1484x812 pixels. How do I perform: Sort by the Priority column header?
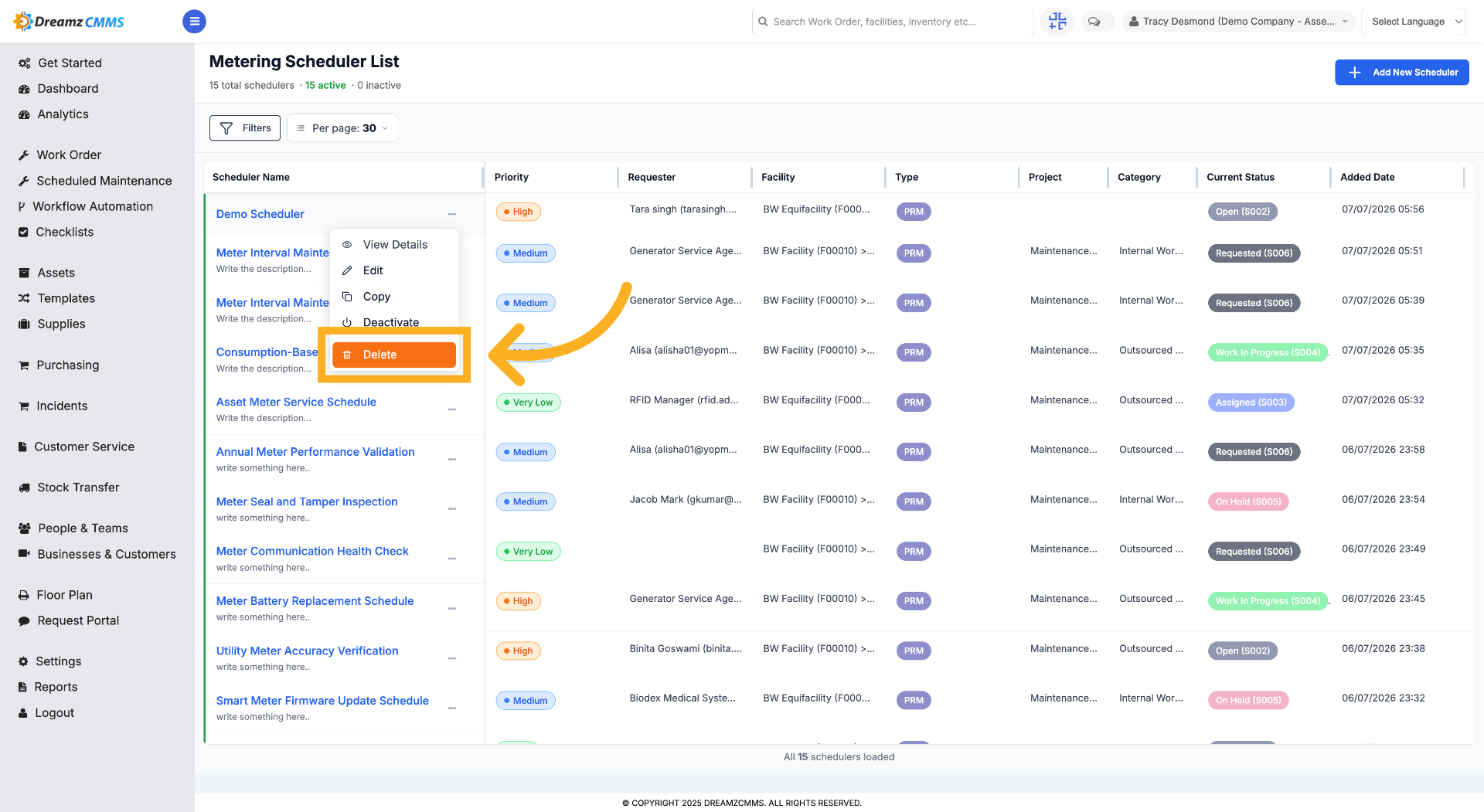(x=512, y=178)
